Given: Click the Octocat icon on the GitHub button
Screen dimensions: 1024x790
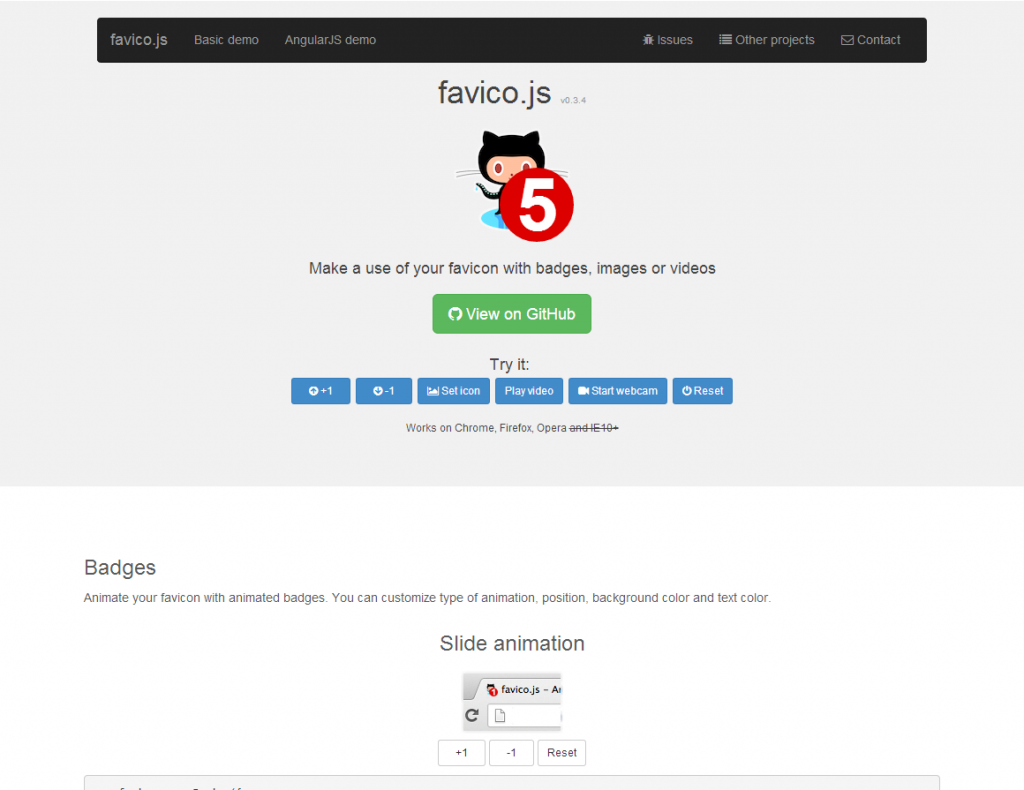Looking at the screenshot, I should (458, 313).
